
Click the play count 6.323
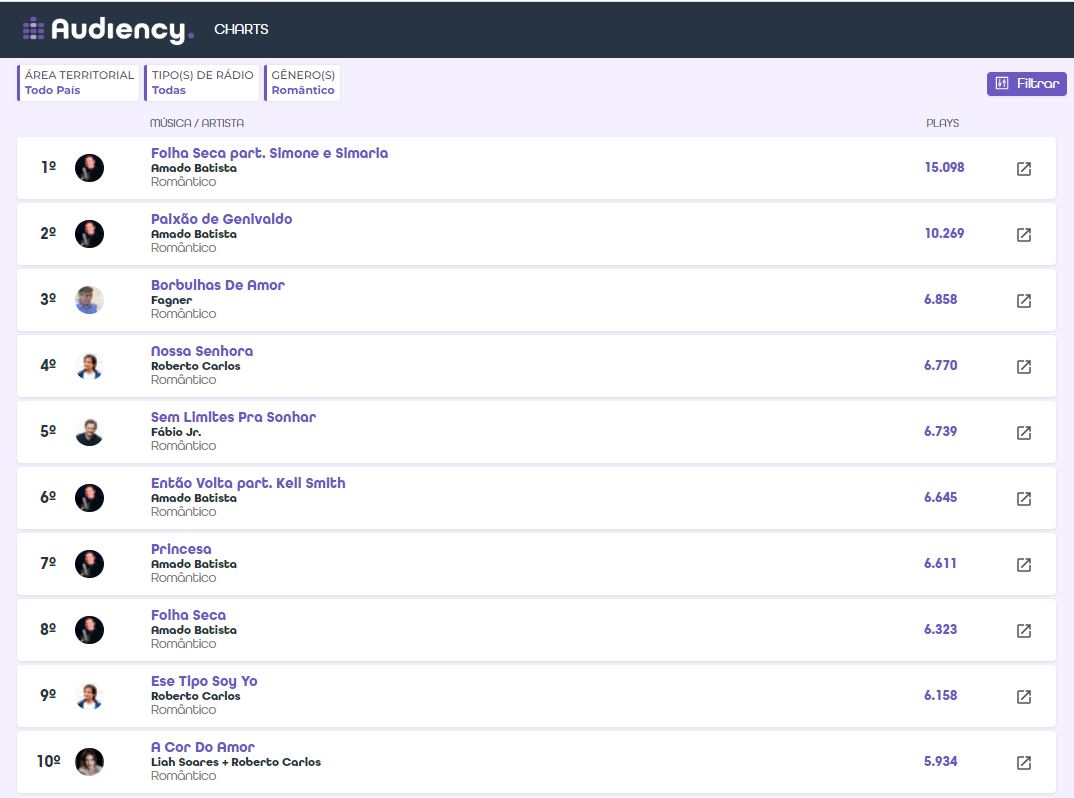(940, 629)
